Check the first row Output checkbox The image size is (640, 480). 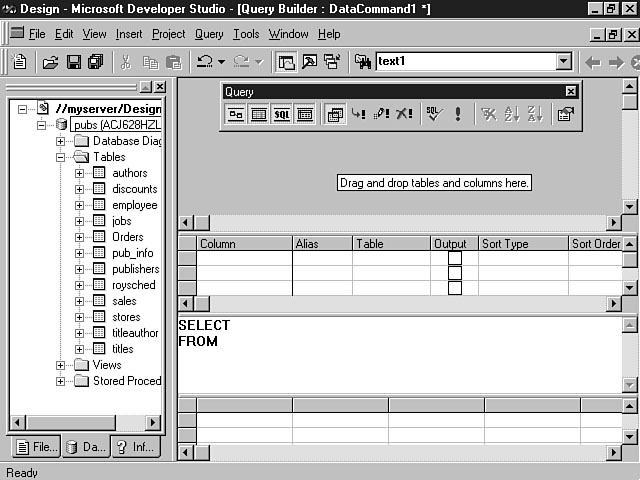(455, 258)
